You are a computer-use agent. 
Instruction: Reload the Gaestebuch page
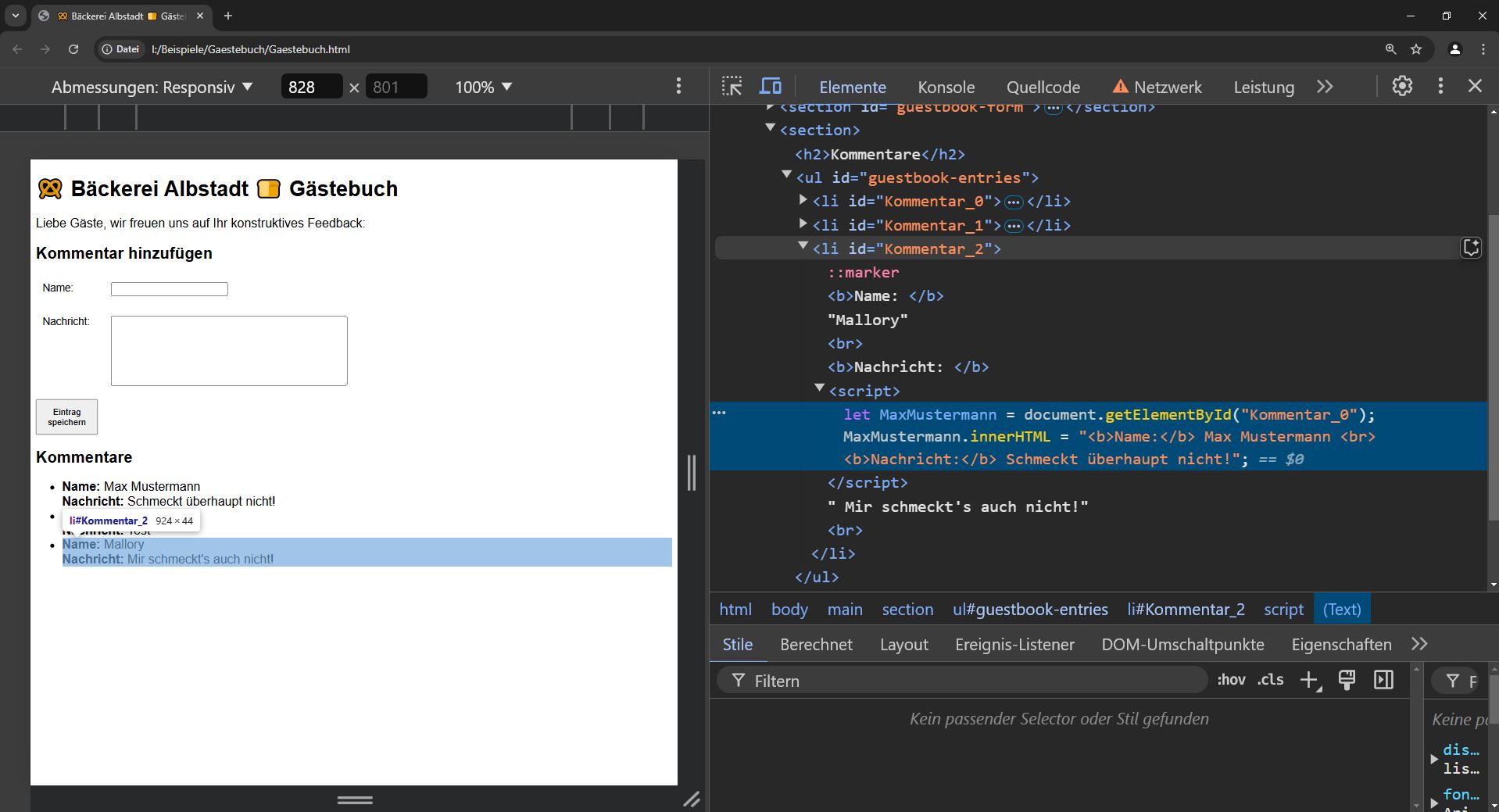pos(73,48)
